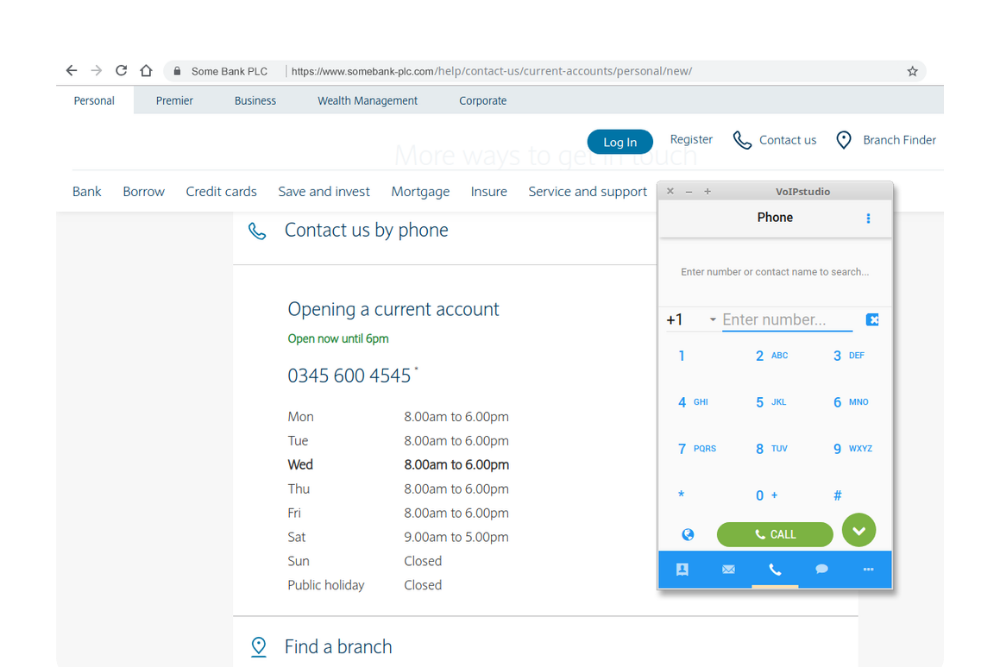The height and width of the screenshot is (667, 1000).
Task: Click the backspace icon beside number field
Action: pyautogui.click(x=872, y=320)
